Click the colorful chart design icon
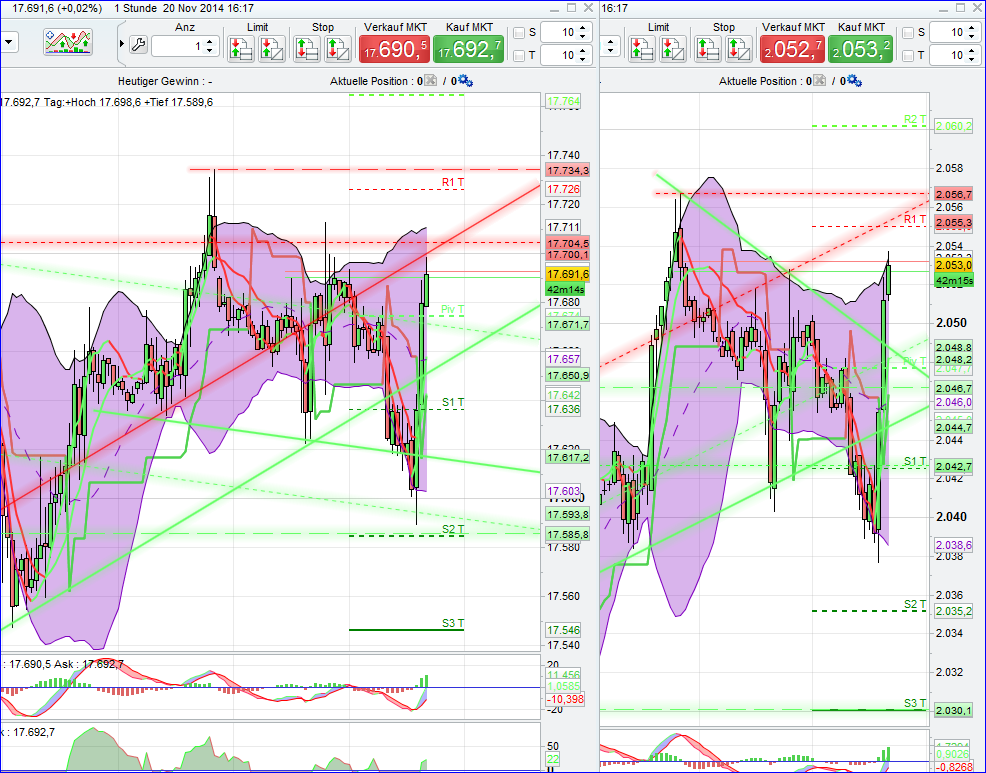Screen dimensions: 986x773 [66, 44]
